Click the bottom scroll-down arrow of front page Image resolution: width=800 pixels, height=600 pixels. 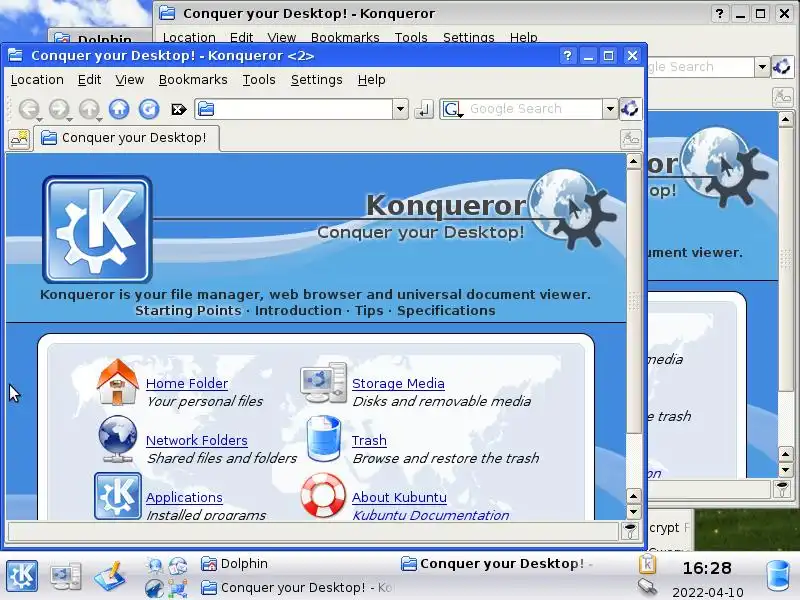pyautogui.click(x=633, y=511)
